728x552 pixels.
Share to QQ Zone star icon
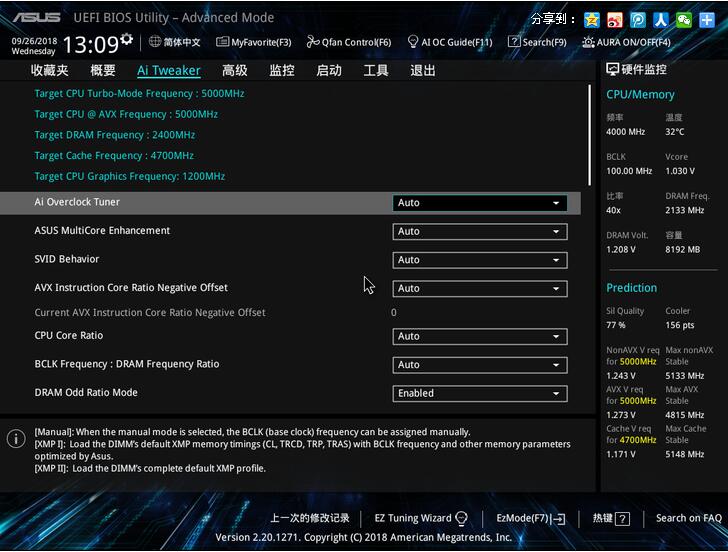pyautogui.click(x=592, y=19)
